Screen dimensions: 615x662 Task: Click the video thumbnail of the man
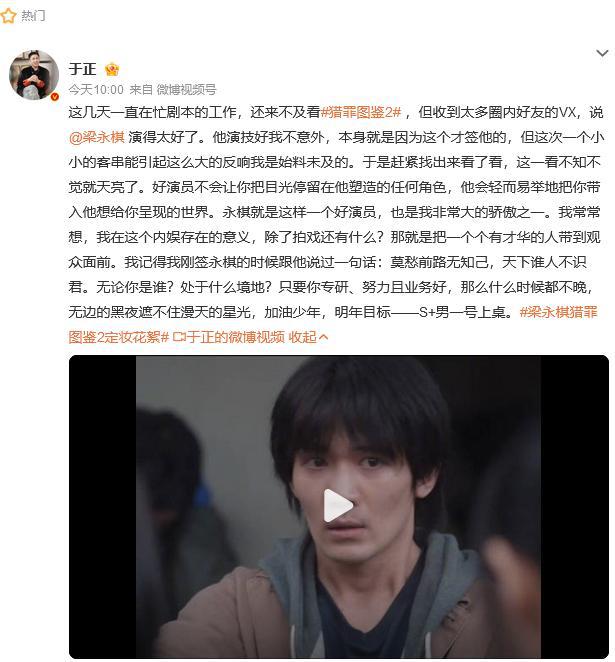(339, 507)
